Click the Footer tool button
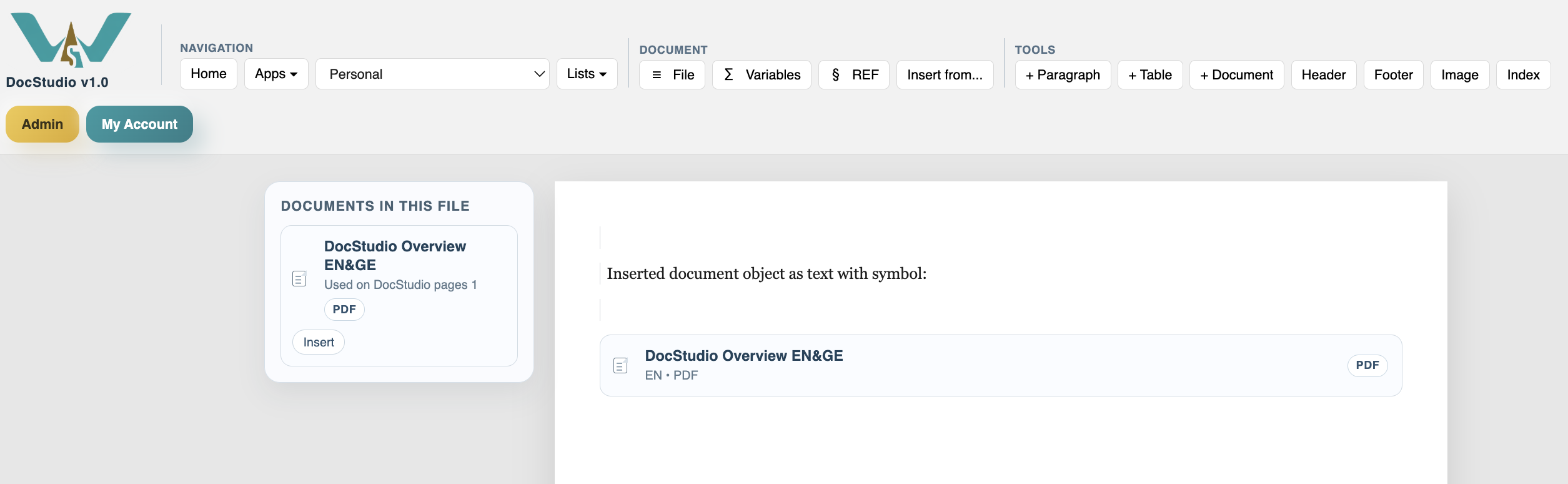1568x484 pixels. 1394,75
